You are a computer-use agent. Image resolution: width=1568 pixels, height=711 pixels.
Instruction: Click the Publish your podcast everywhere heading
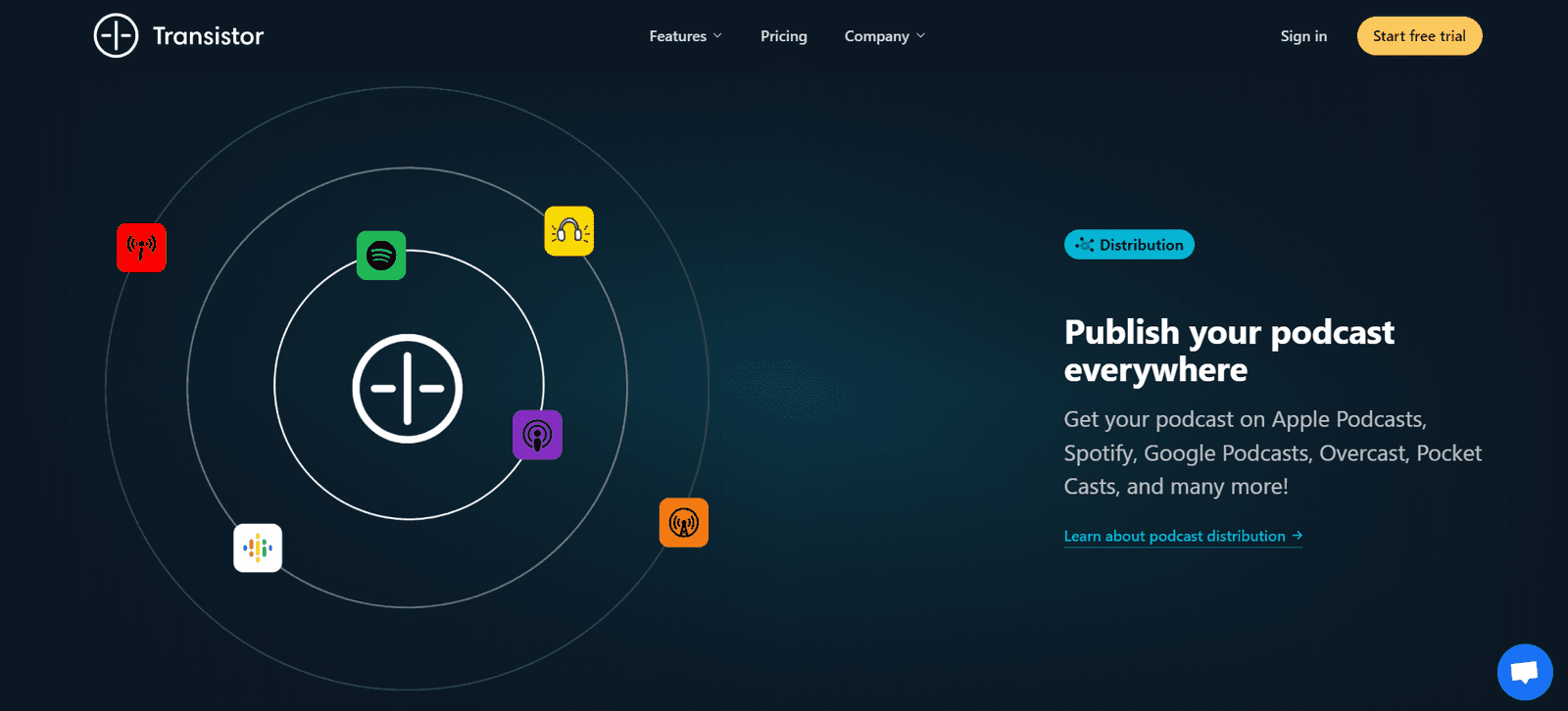(x=1229, y=351)
